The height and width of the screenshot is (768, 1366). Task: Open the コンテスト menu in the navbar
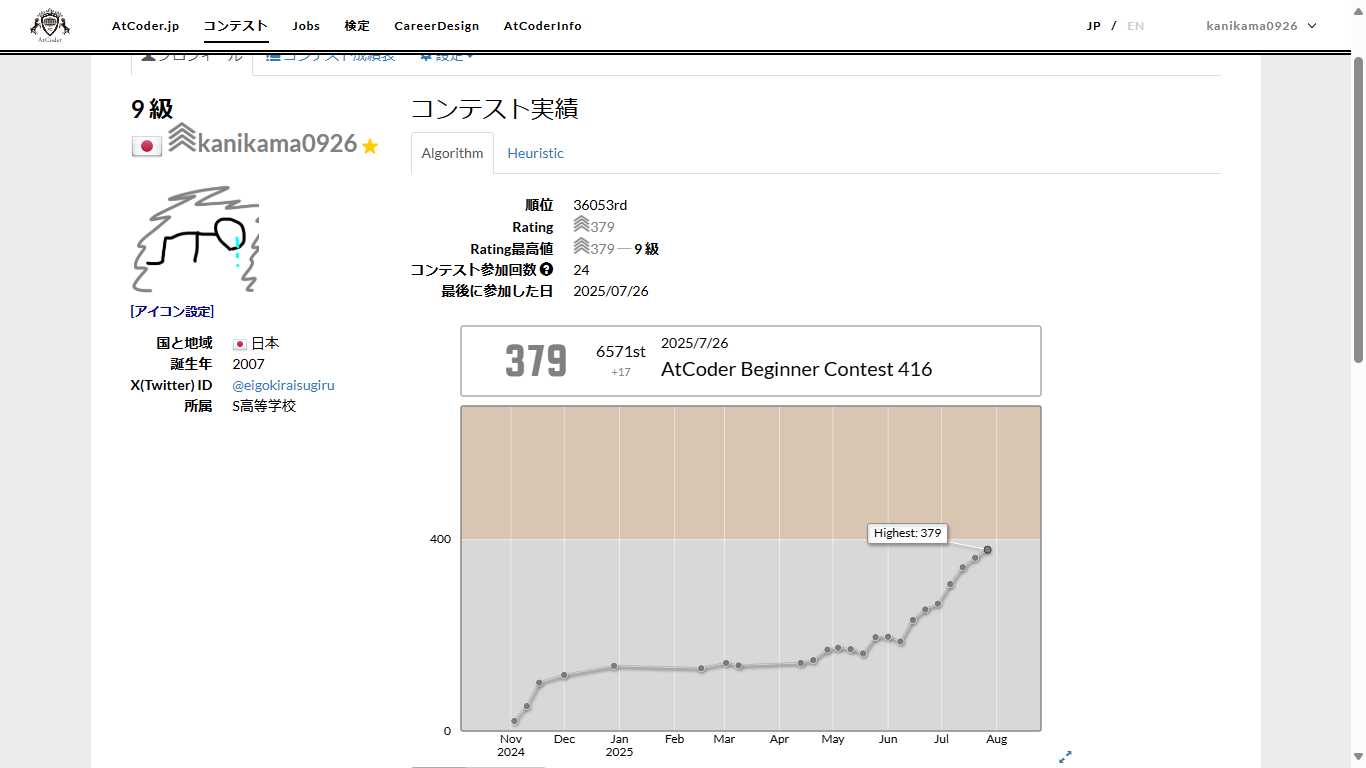235,25
